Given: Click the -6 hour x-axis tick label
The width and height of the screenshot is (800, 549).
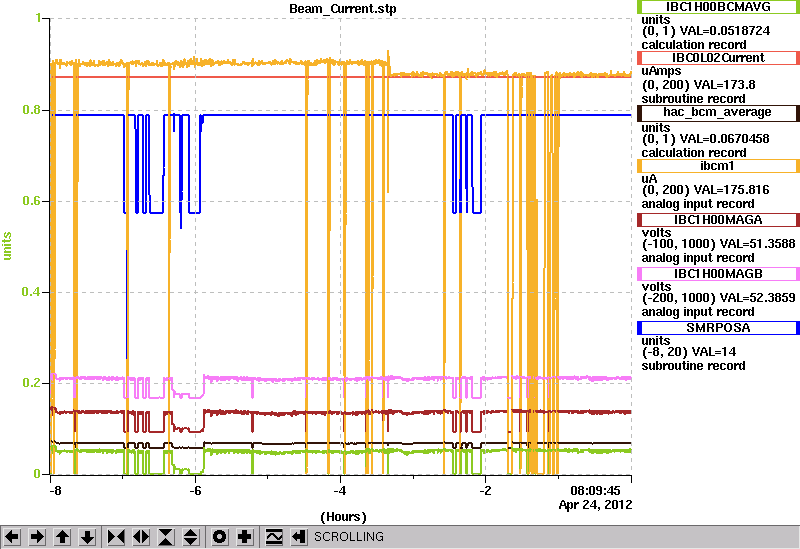Looking at the screenshot, I should coord(195,491).
